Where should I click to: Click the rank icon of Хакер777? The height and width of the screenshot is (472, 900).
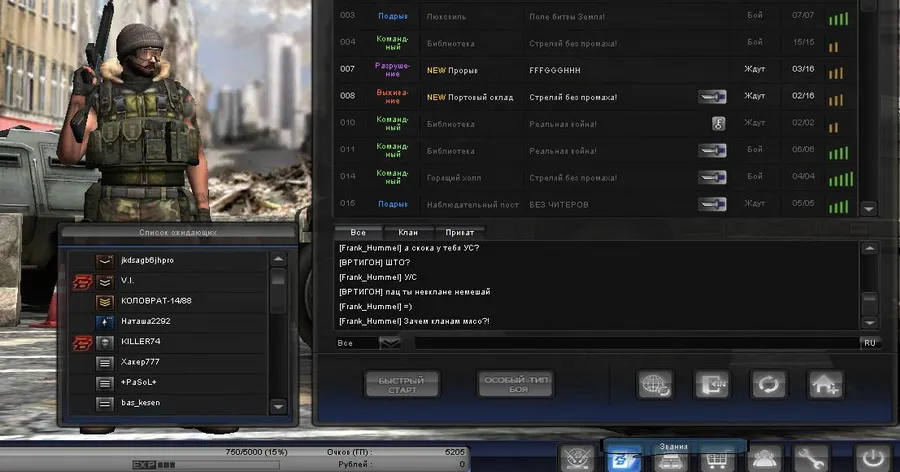104,363
